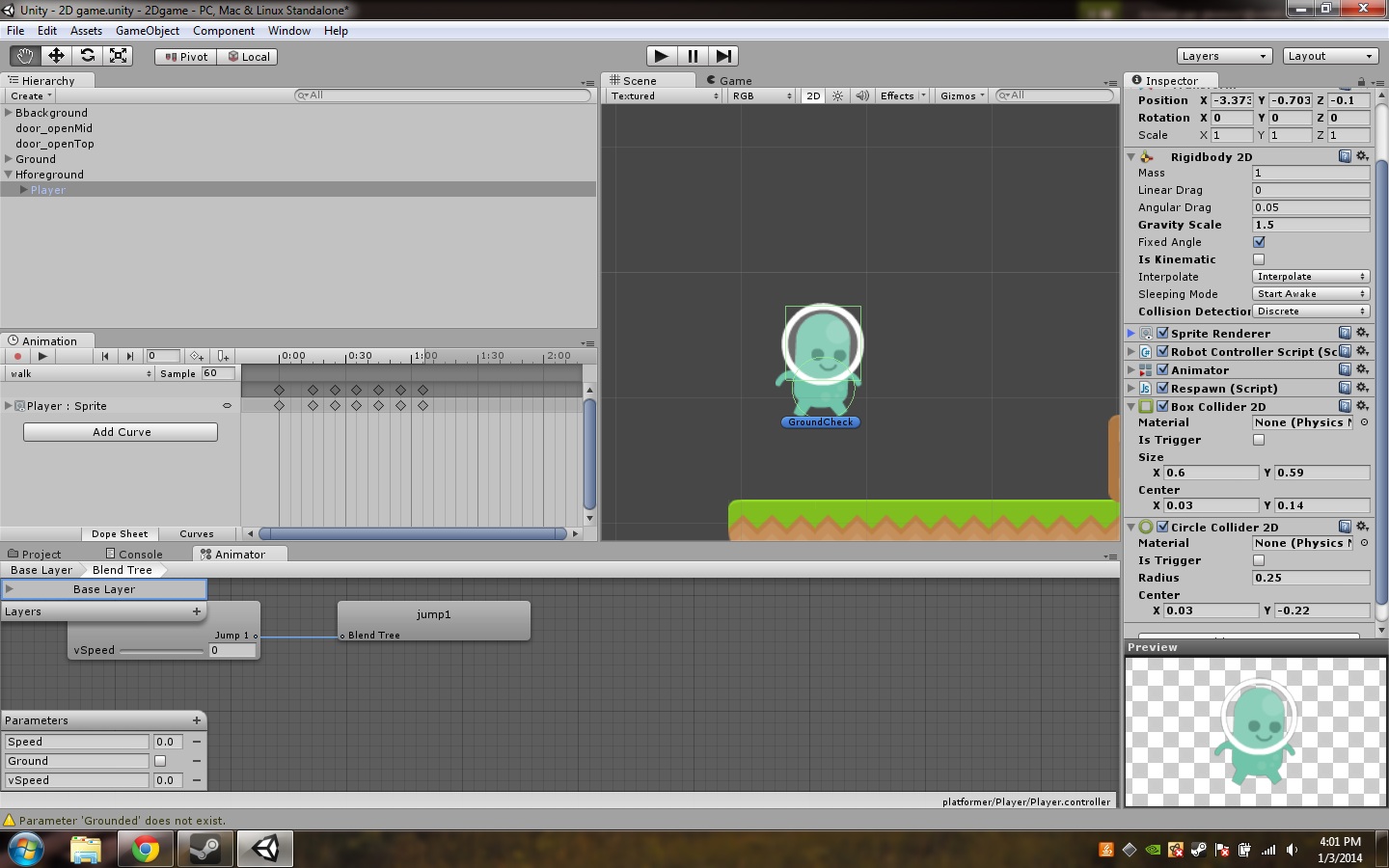This screenshot has height=868, width=1389.
Task: Open the Component menu
Action: pyautogui.click(x=224, y=31)
